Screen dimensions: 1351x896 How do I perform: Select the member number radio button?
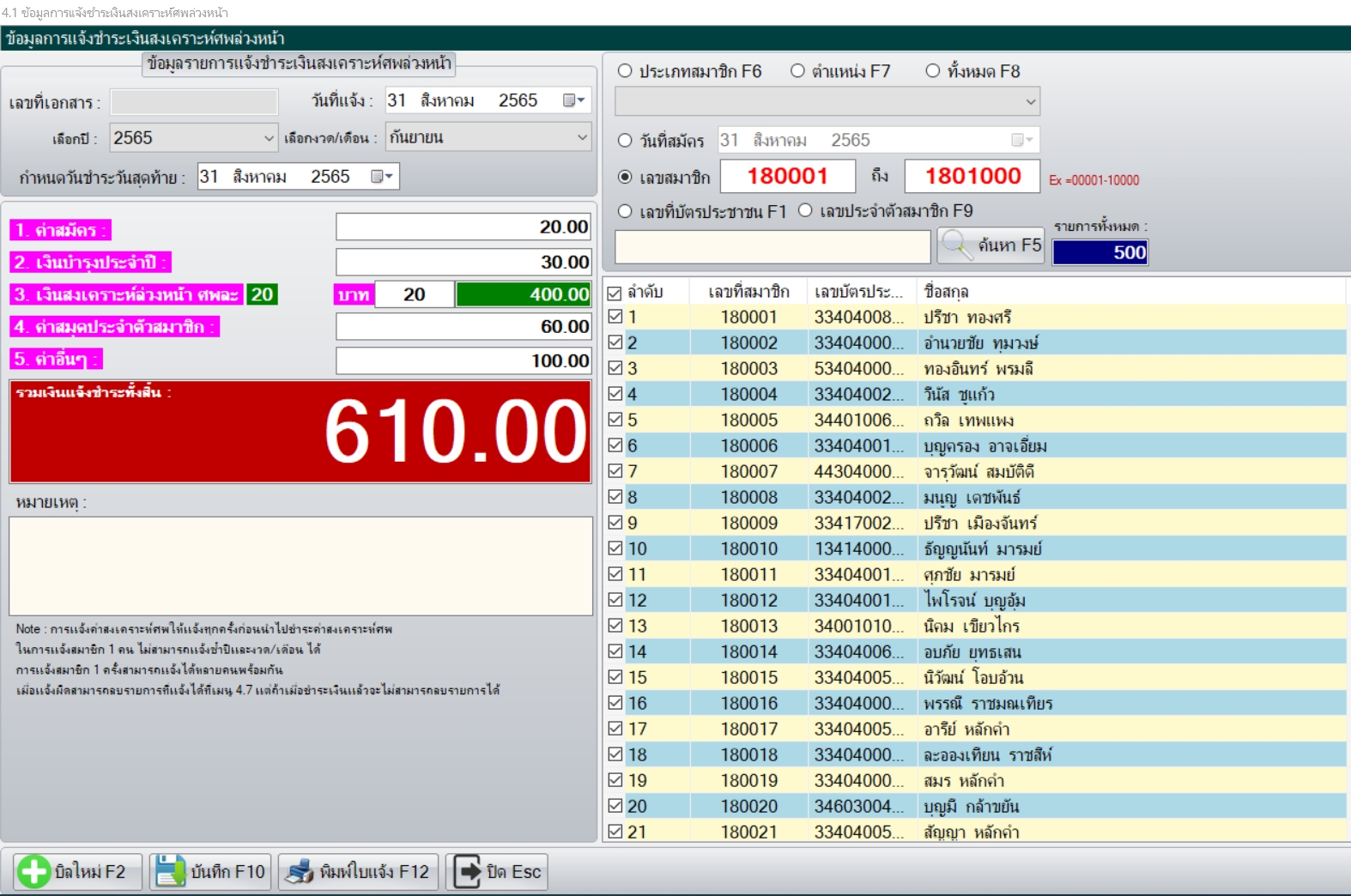(x=625, y=177)
